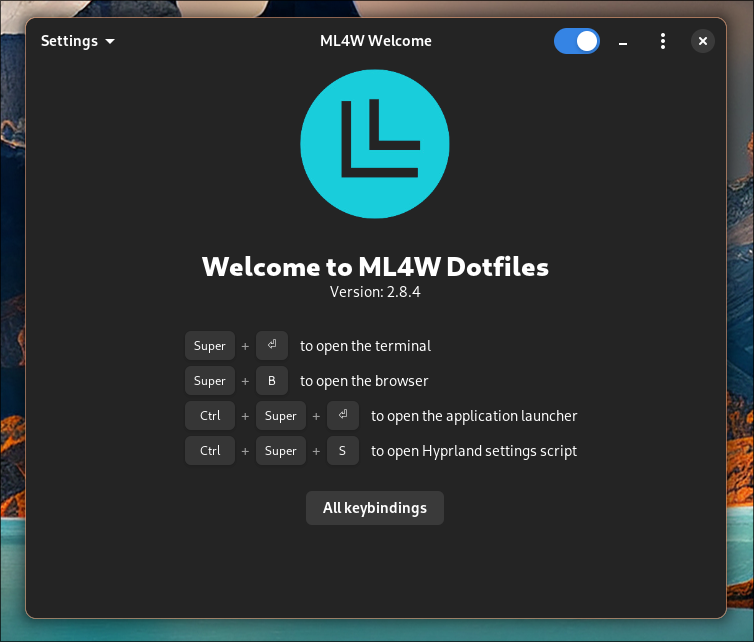Viewport: 754px width, 642px height.
Task: Click the Enter key icon in the launcher row
Action: click(x=342, y=416)
